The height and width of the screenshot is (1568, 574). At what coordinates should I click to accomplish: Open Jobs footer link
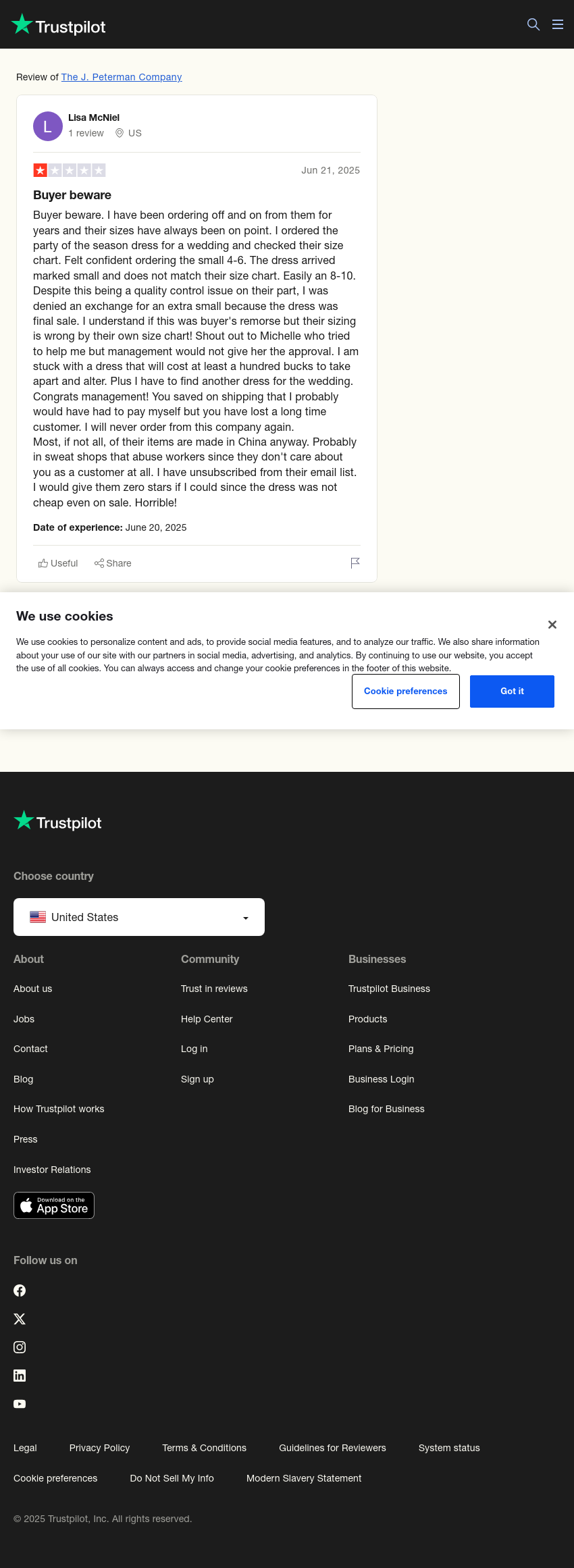pyautogui.click(x=24, y=1019)
